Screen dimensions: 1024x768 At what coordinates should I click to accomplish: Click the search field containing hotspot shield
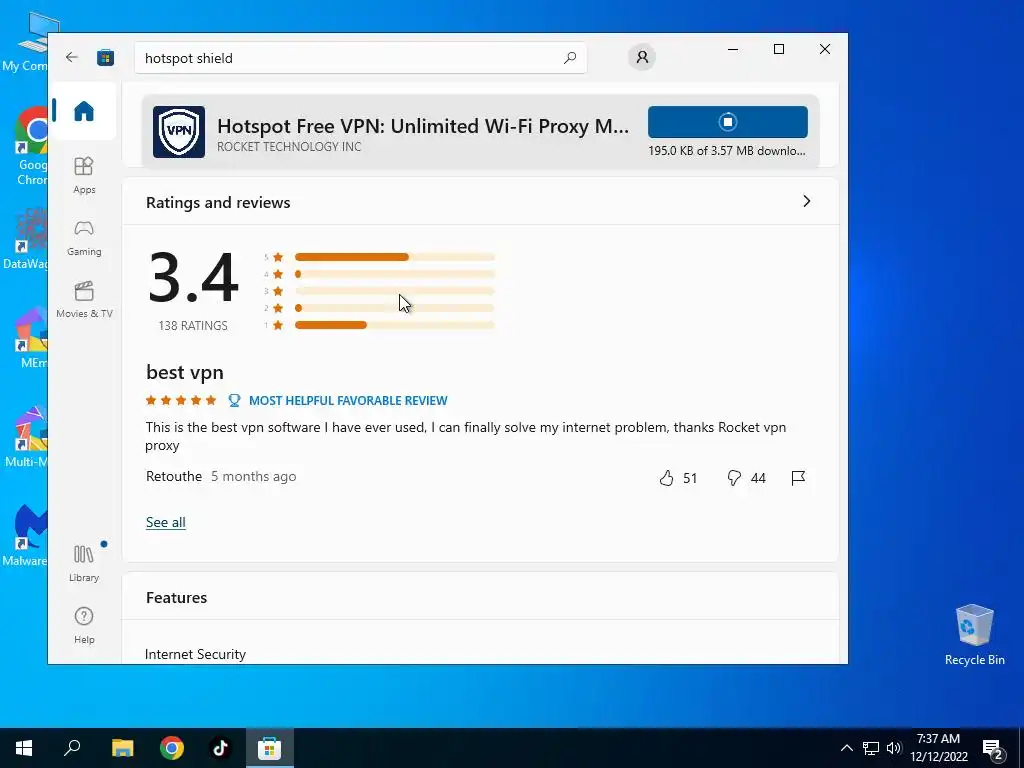point(360,58)
